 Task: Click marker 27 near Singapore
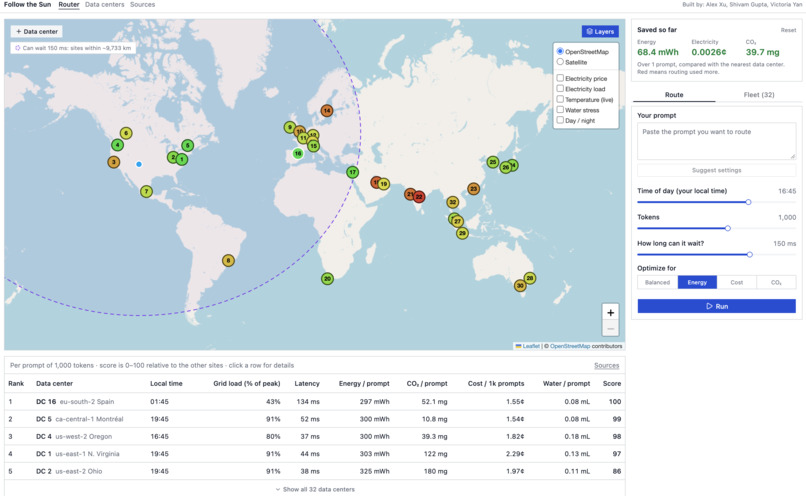click(457, 222)
